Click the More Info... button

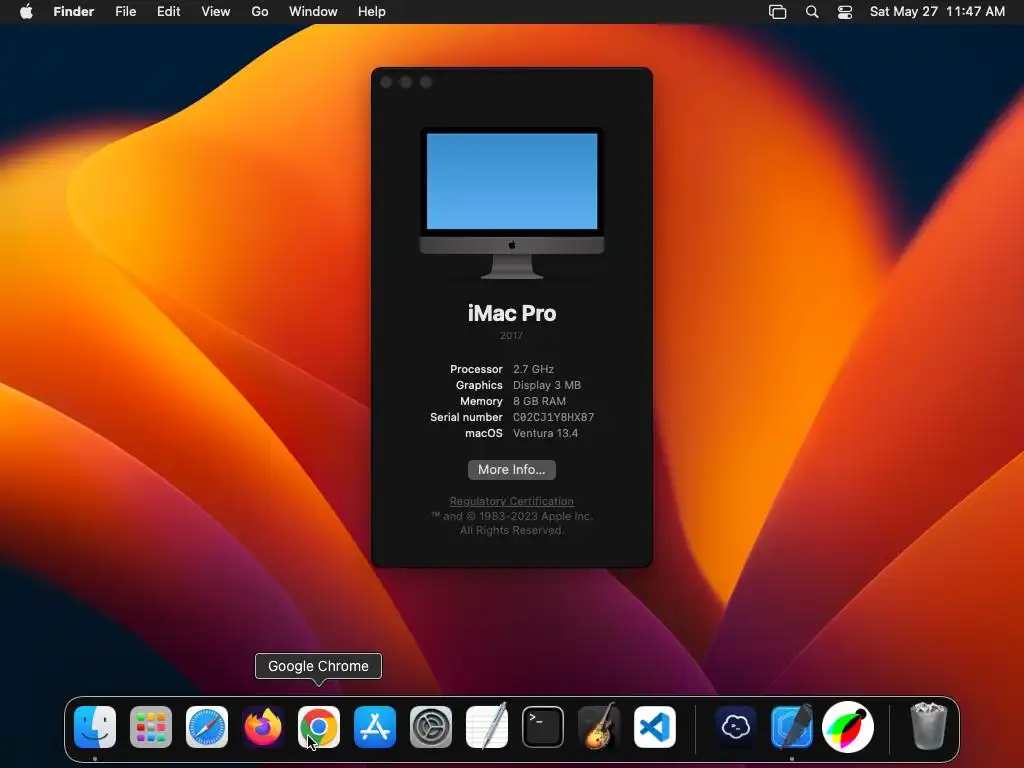(x=512, y=470)
